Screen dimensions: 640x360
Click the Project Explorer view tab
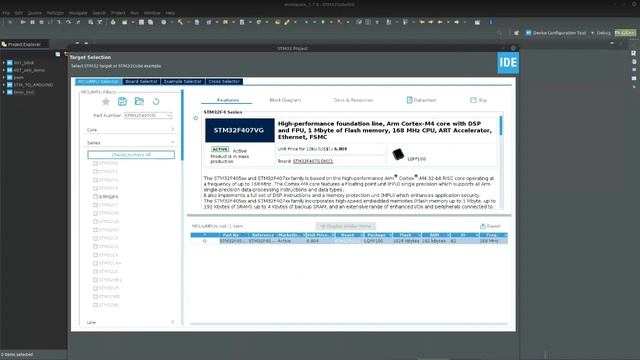click(24, 44)
